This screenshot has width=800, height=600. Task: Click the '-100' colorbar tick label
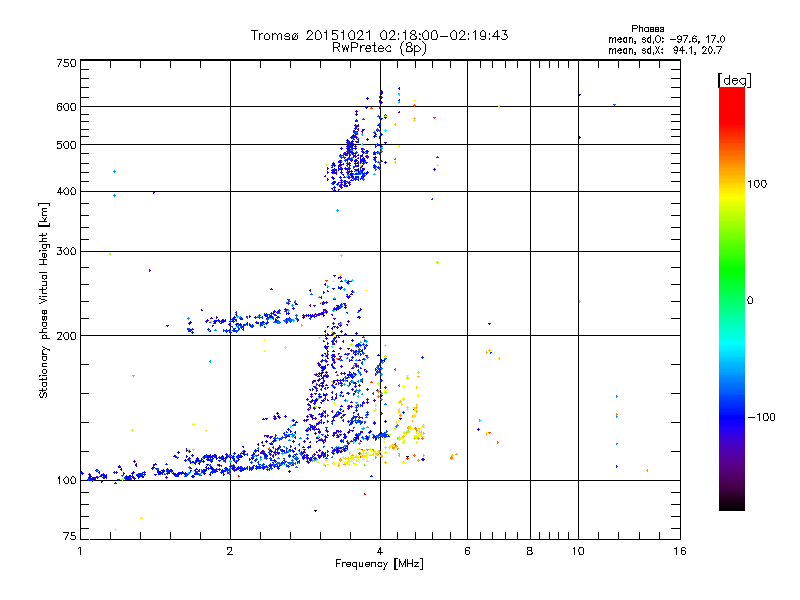point(762,417)
